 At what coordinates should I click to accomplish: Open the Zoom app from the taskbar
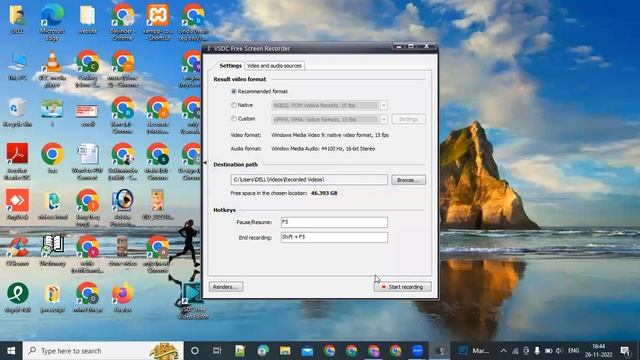click(x=417, y=351)
